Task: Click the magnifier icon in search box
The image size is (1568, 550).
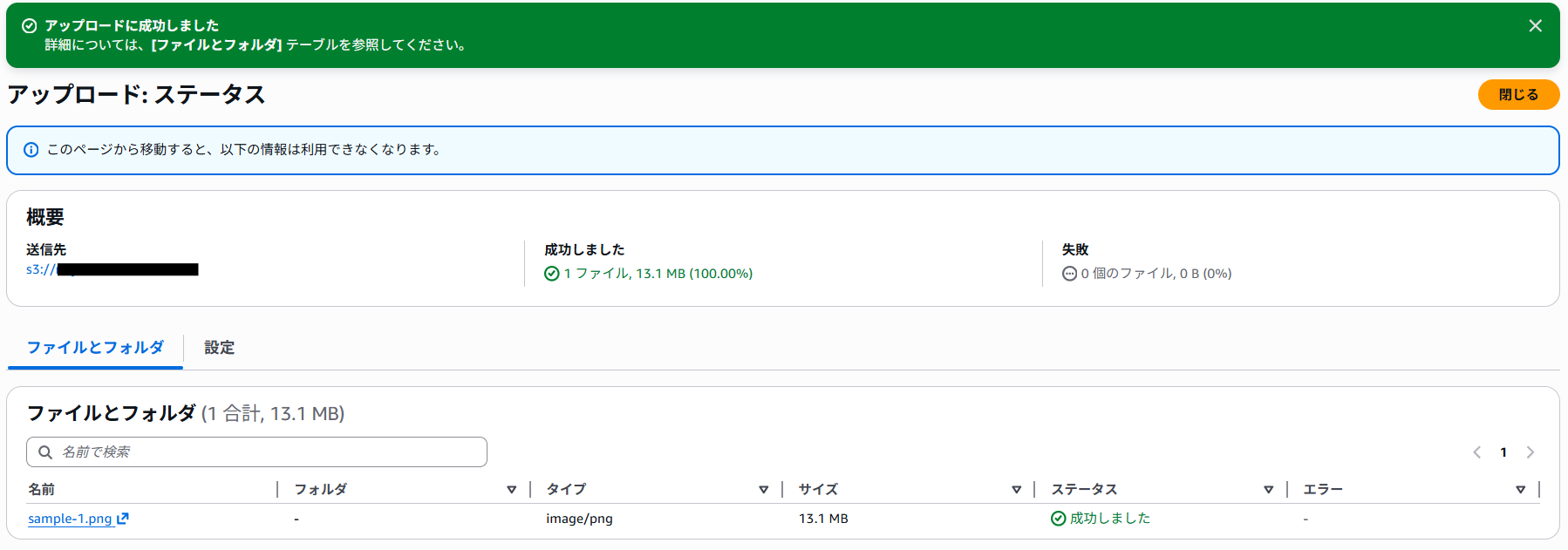Action: pyautogui.click(x=45, y=452)
